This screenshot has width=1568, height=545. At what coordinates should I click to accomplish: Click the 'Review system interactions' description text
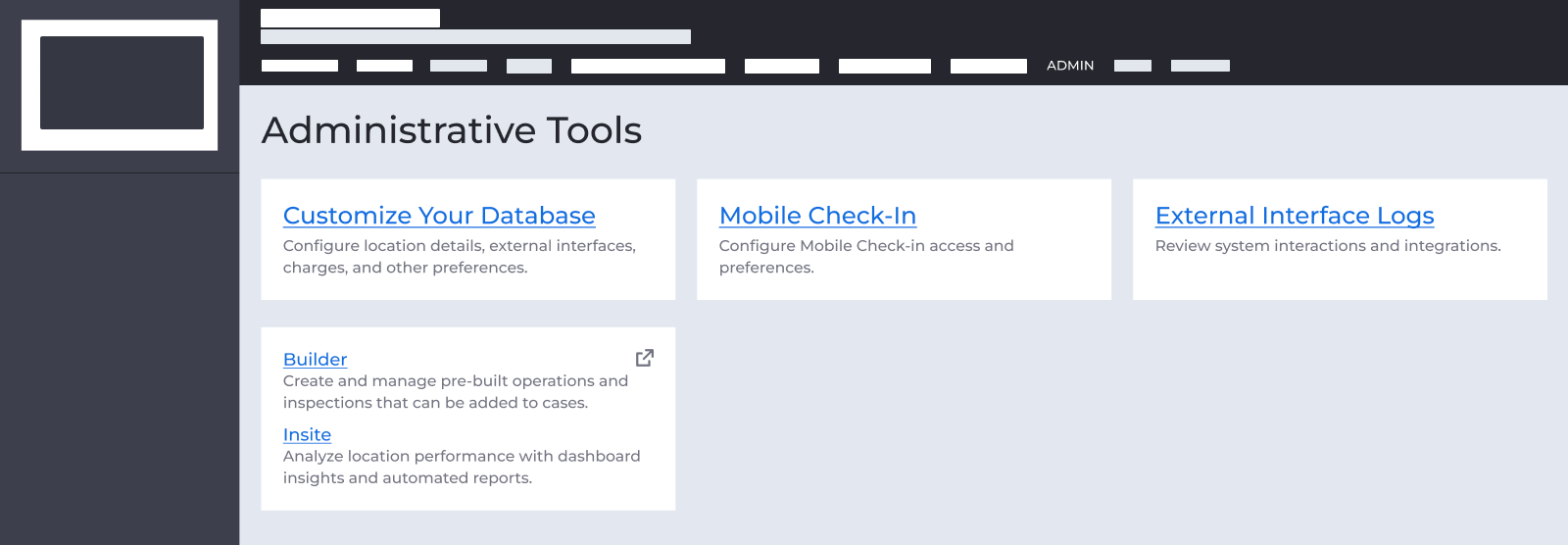pos(1327,246)
